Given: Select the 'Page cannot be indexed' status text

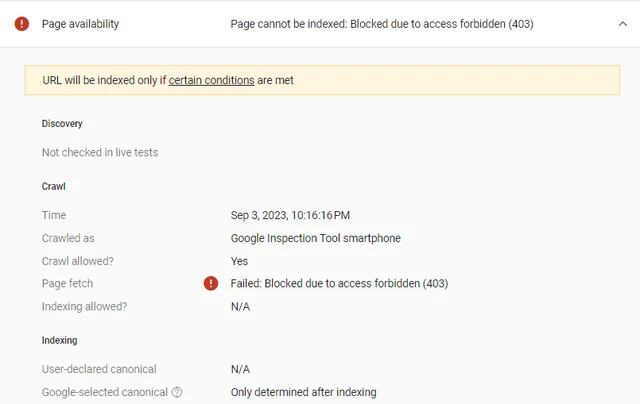Looking at the screenshot, I should click(381, 24).
